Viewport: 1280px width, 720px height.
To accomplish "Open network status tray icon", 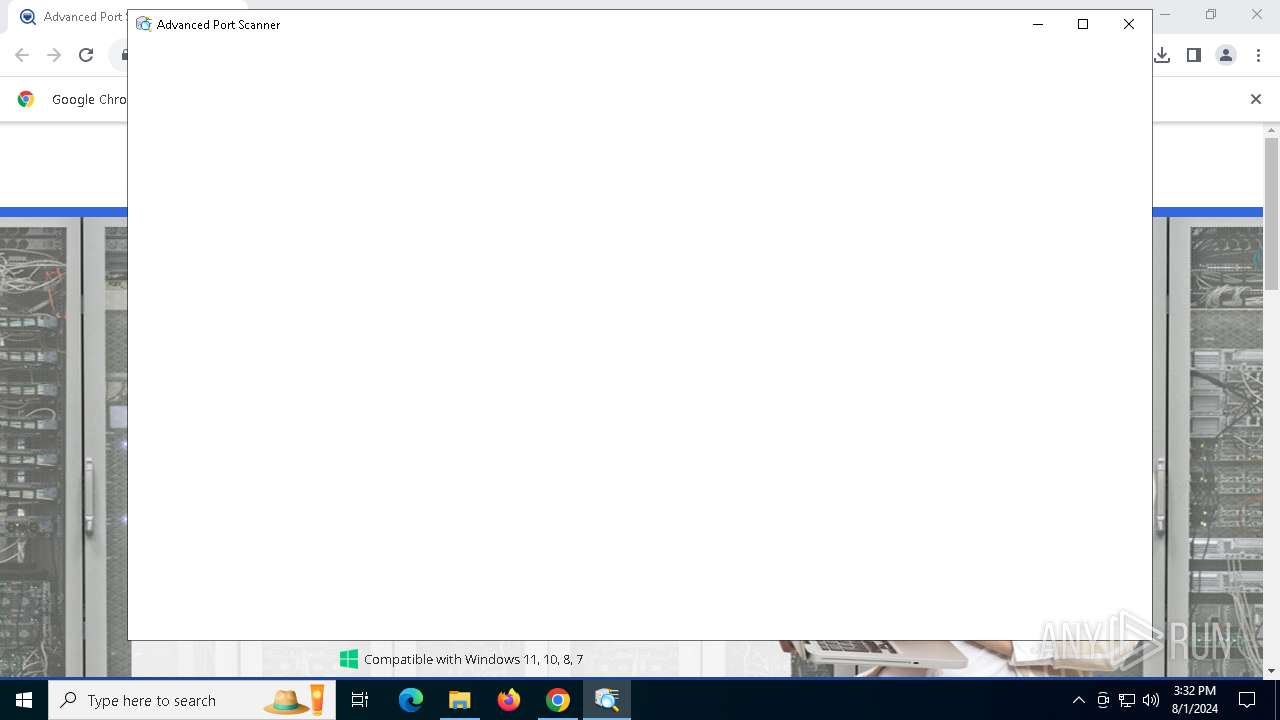I will (1127, 700).
